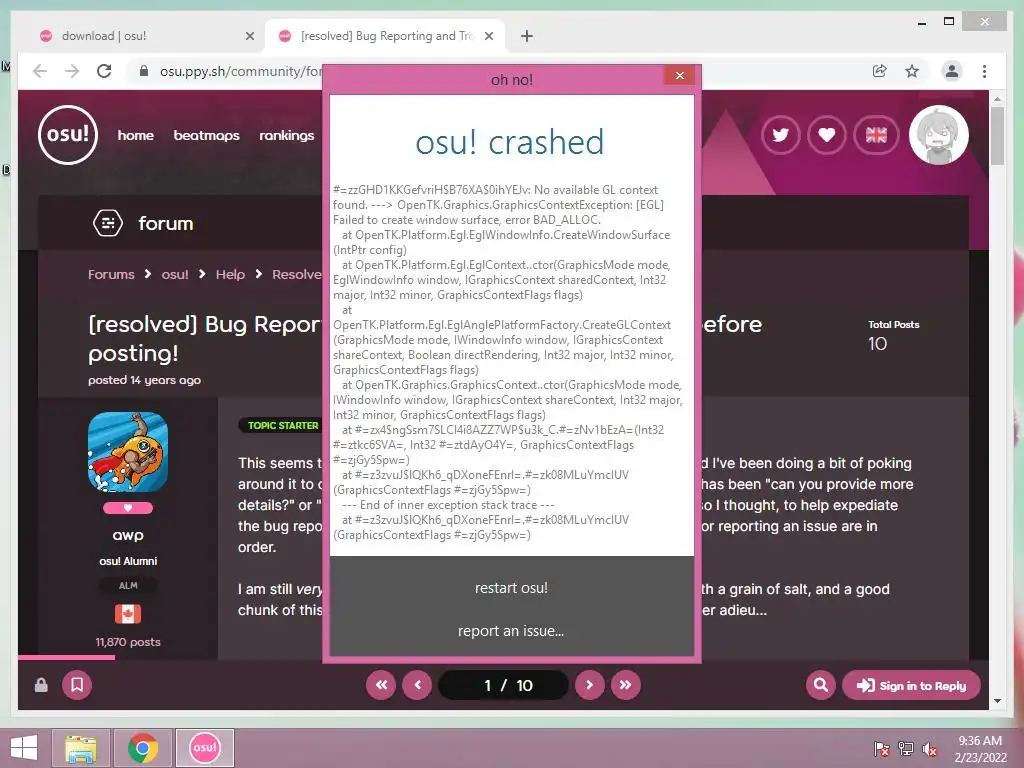Click Chrome taskbar icon
The width and height of the screenshot is (1024, 768).
pos(143,748)
